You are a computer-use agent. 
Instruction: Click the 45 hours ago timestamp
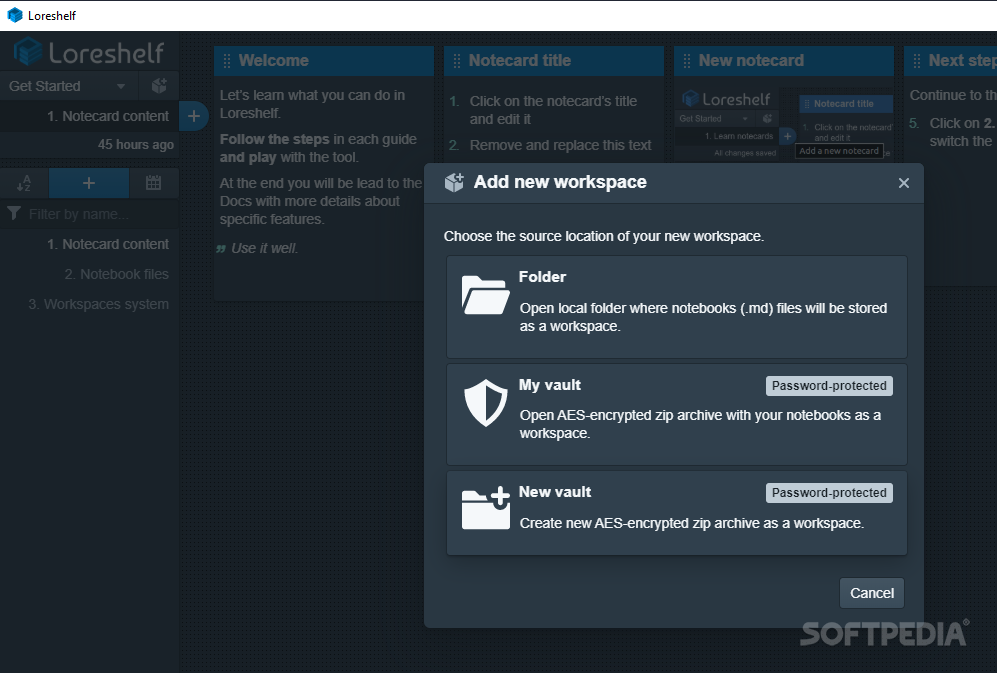[x=135, y=144]
